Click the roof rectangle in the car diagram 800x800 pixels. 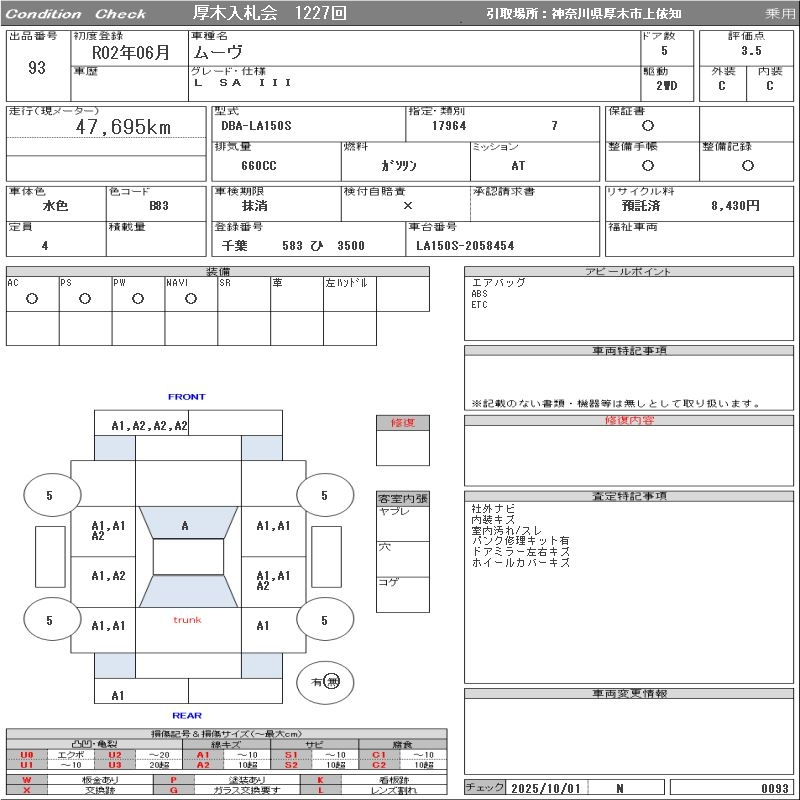click(188, 557)
